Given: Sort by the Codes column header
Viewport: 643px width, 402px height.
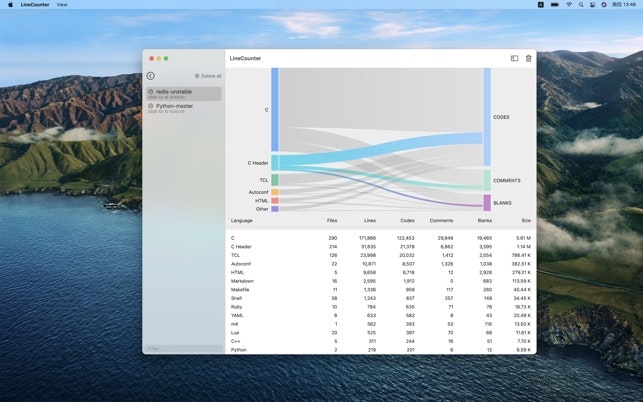Looking at the screenshot, I should point(407,220).
